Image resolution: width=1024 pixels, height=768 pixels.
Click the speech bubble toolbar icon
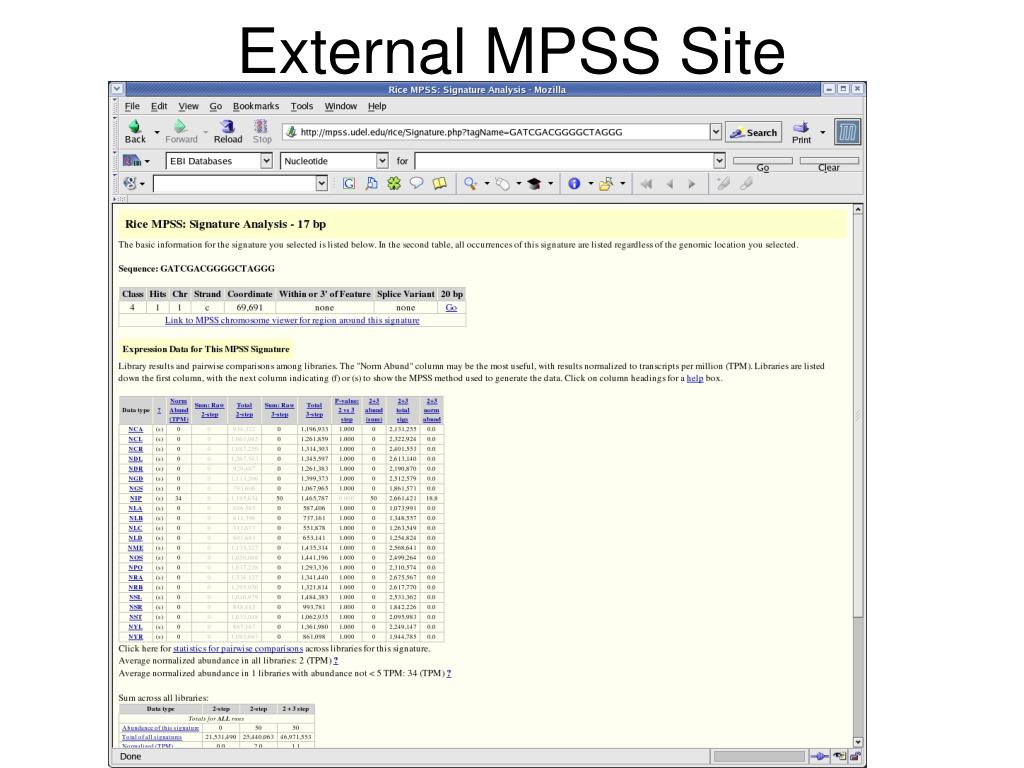[417, 183]
